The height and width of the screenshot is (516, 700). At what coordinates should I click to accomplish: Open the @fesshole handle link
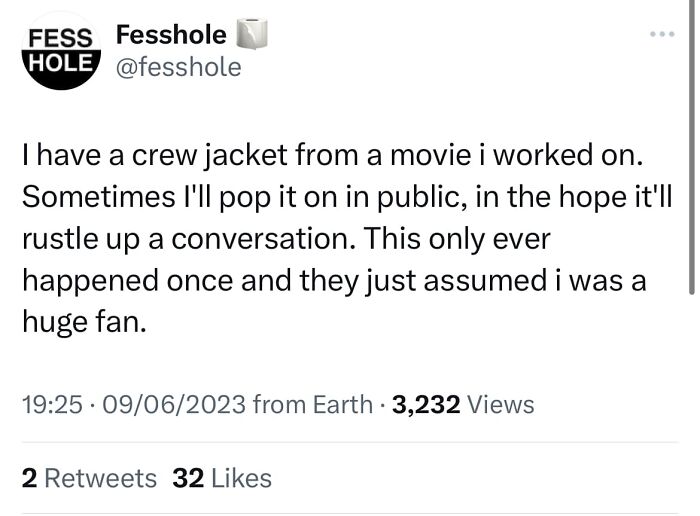tap(179, 67)
